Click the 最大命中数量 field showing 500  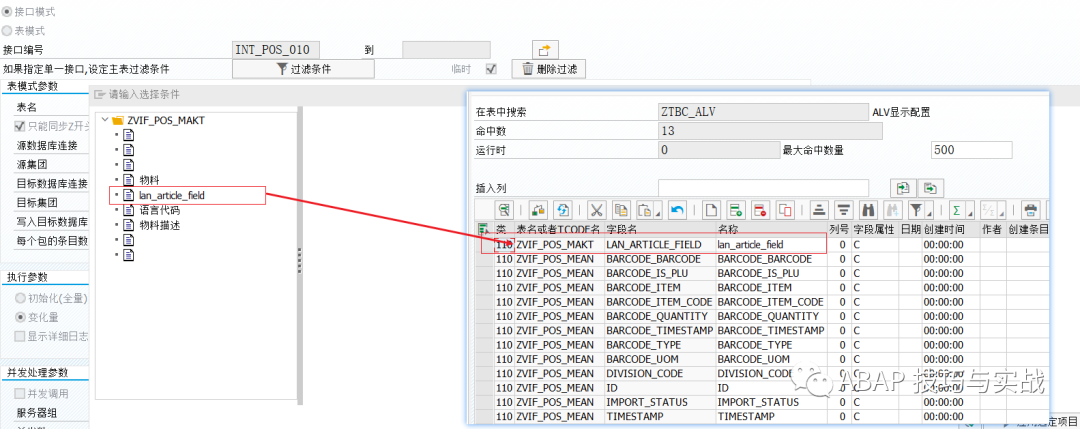(x=971, y=150)
